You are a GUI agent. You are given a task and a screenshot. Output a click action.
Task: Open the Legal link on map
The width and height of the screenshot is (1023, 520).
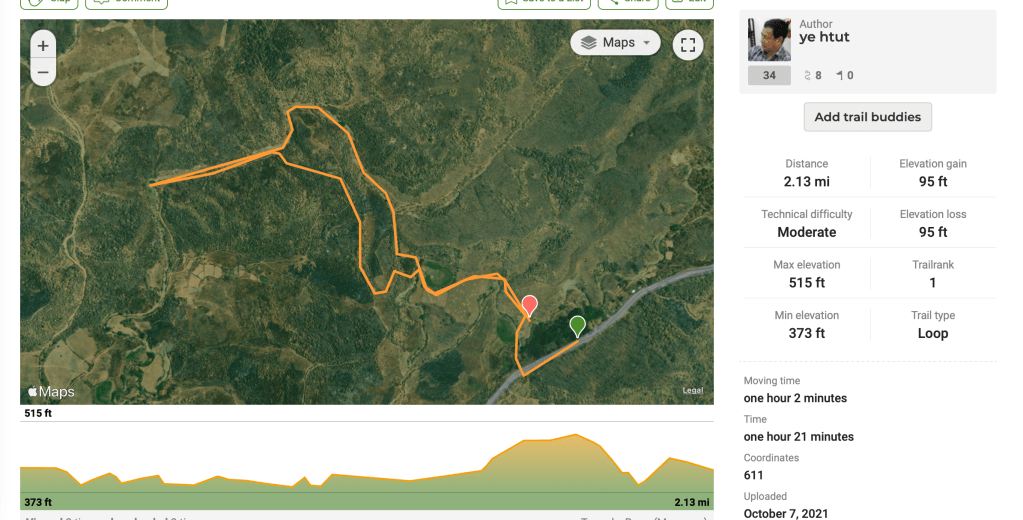pos(693,390)
